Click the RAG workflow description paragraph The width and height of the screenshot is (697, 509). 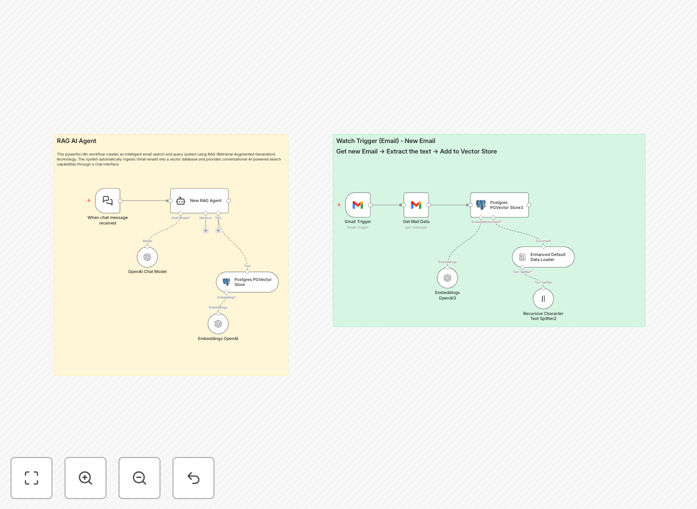point(169,159)
